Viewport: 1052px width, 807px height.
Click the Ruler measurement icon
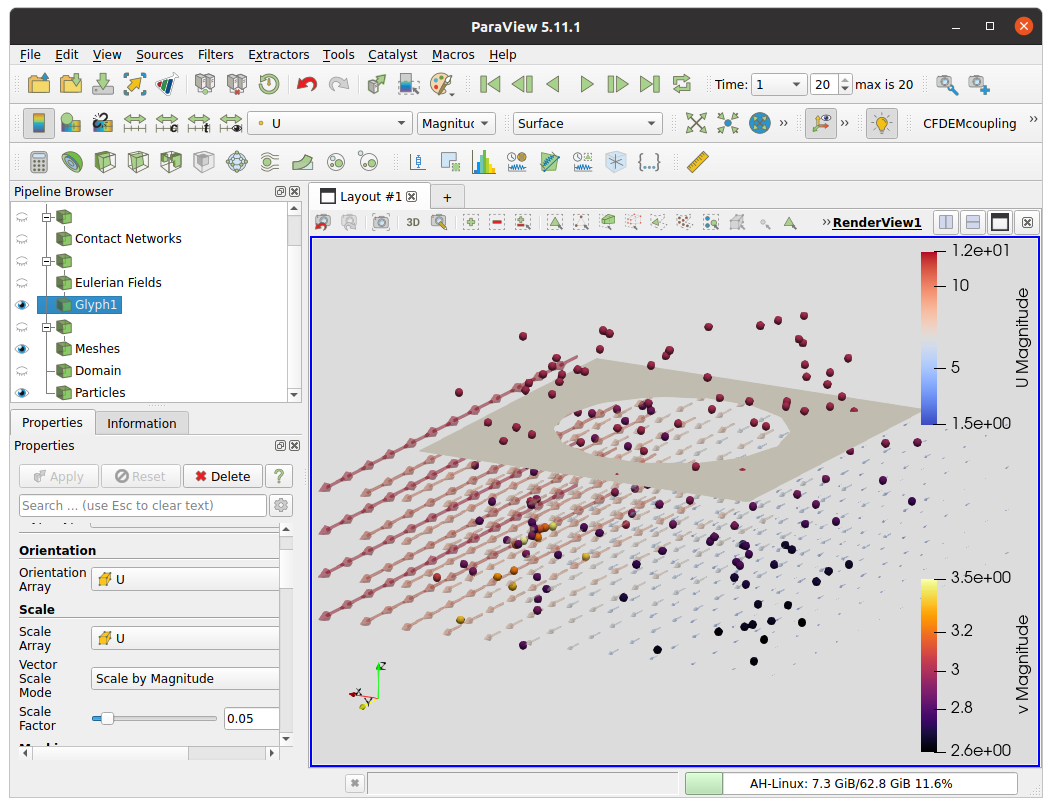click(698, 162)
